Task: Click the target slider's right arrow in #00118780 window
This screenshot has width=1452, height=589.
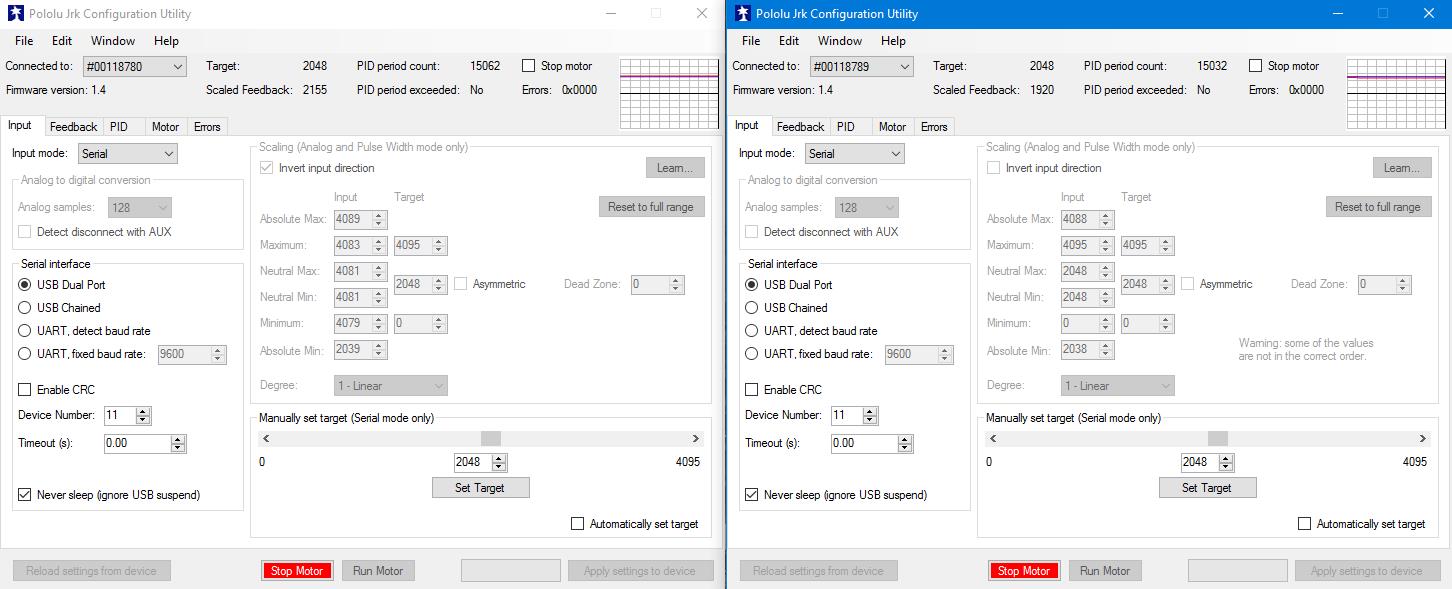Action: click(x=696, y=439)
